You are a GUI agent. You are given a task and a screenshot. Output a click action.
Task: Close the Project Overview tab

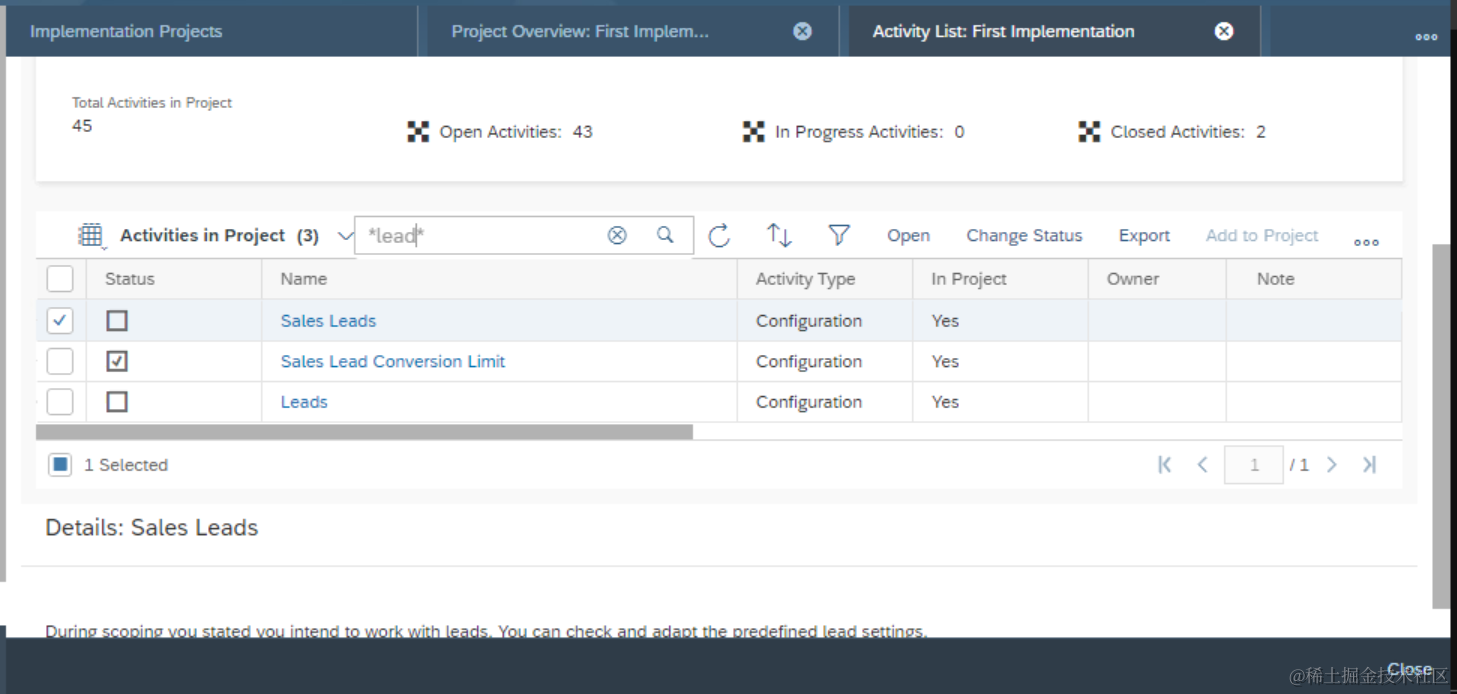coord(802,31)
